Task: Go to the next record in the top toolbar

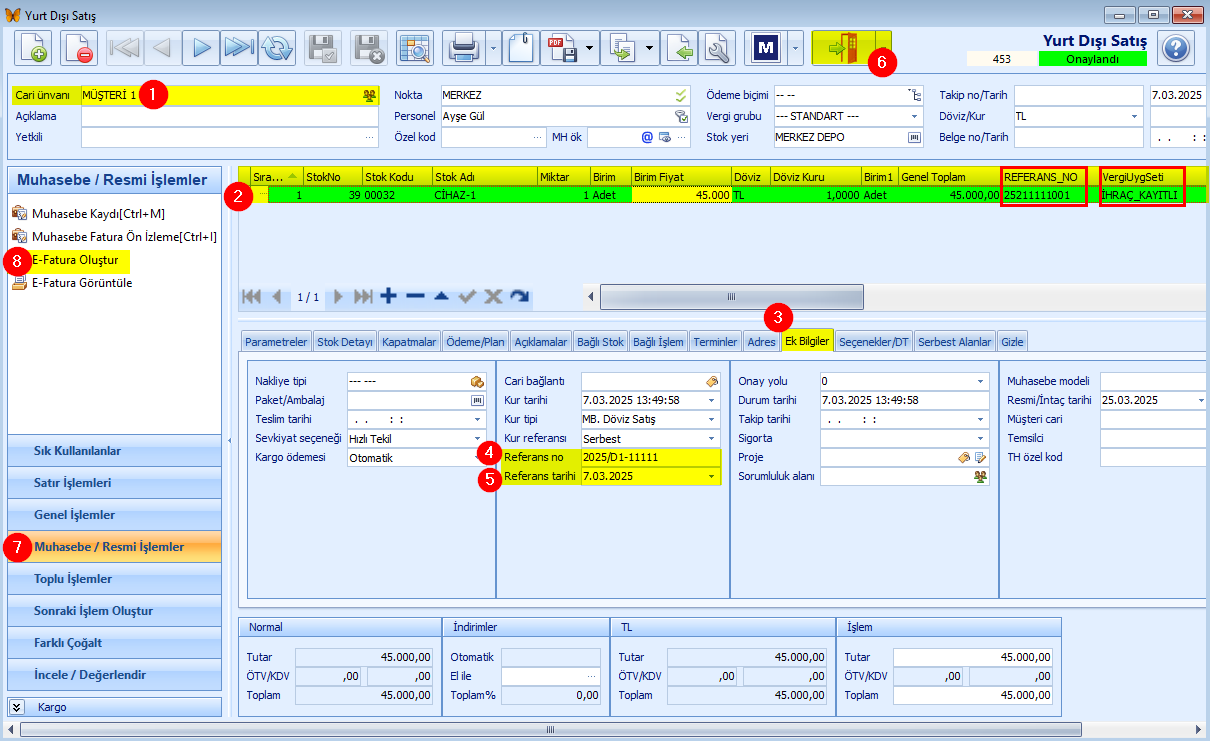Action: click(x=201, y=47)
